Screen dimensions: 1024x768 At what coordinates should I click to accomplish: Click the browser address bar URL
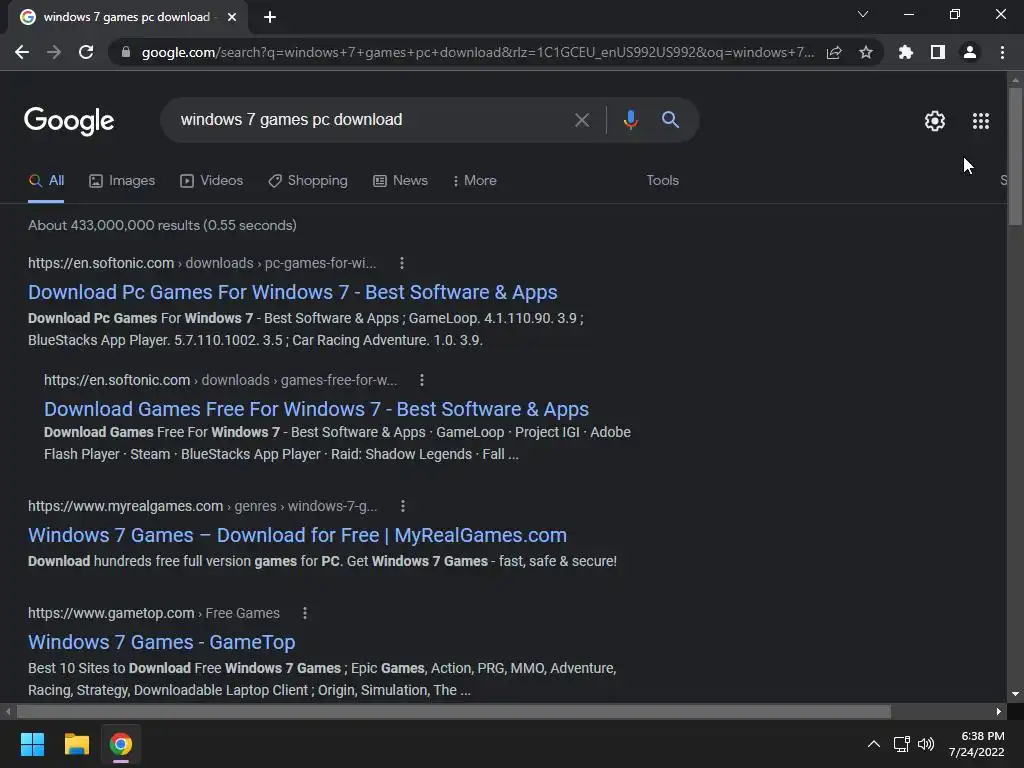[x=478, y=52]
